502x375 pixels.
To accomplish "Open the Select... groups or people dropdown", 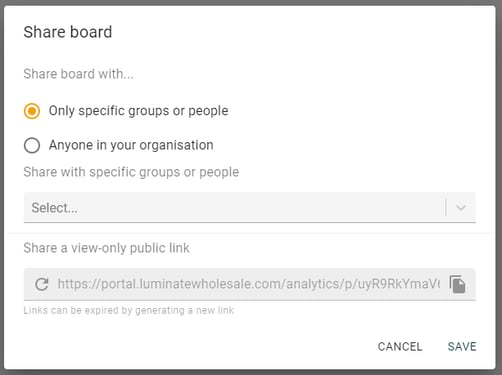I will point(250,207).
